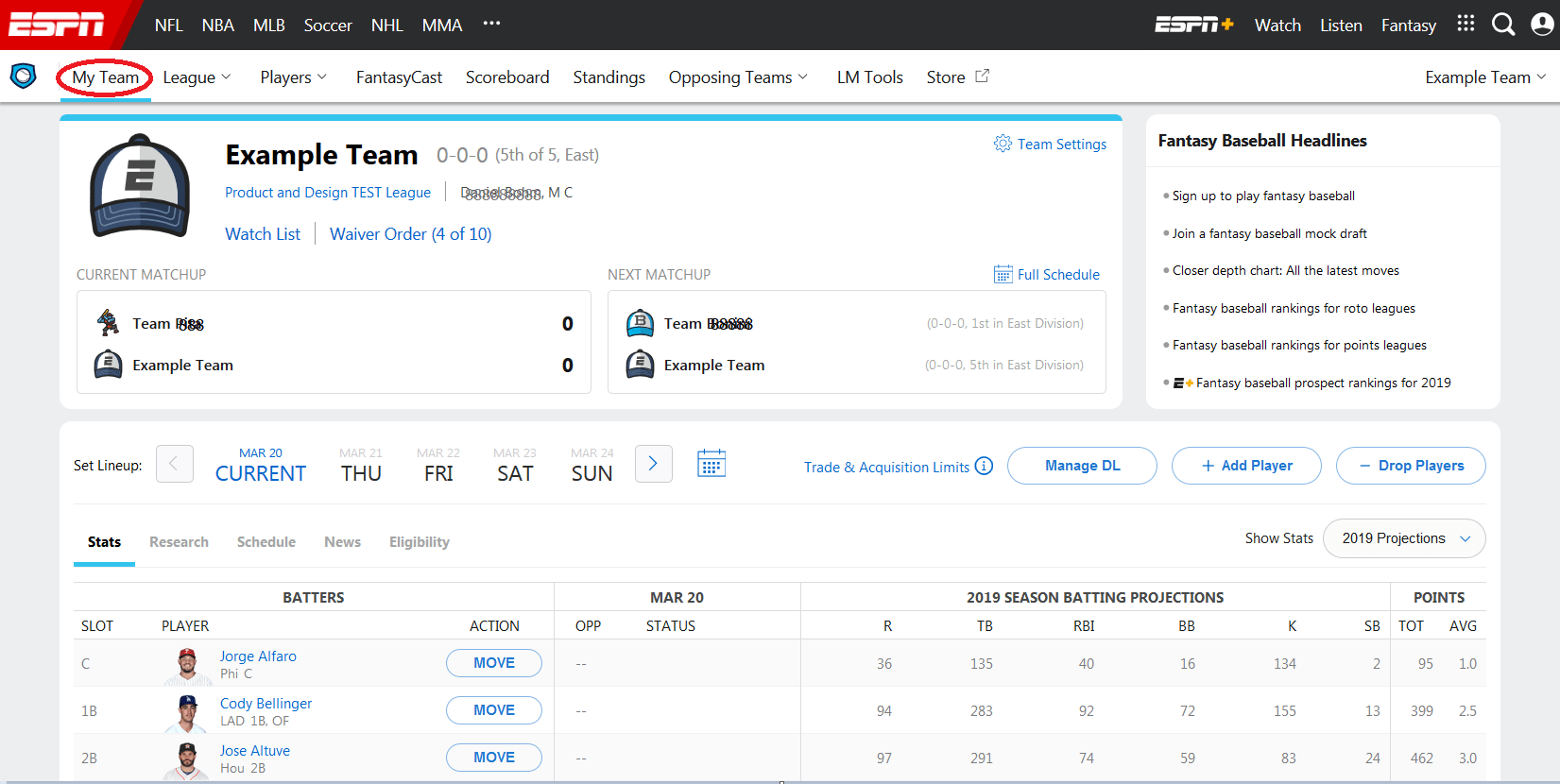The height and width of the screenshot is (784, 1560).
Task: Move Cody Bellinger from 1B slot
Action: coord(494,710)
